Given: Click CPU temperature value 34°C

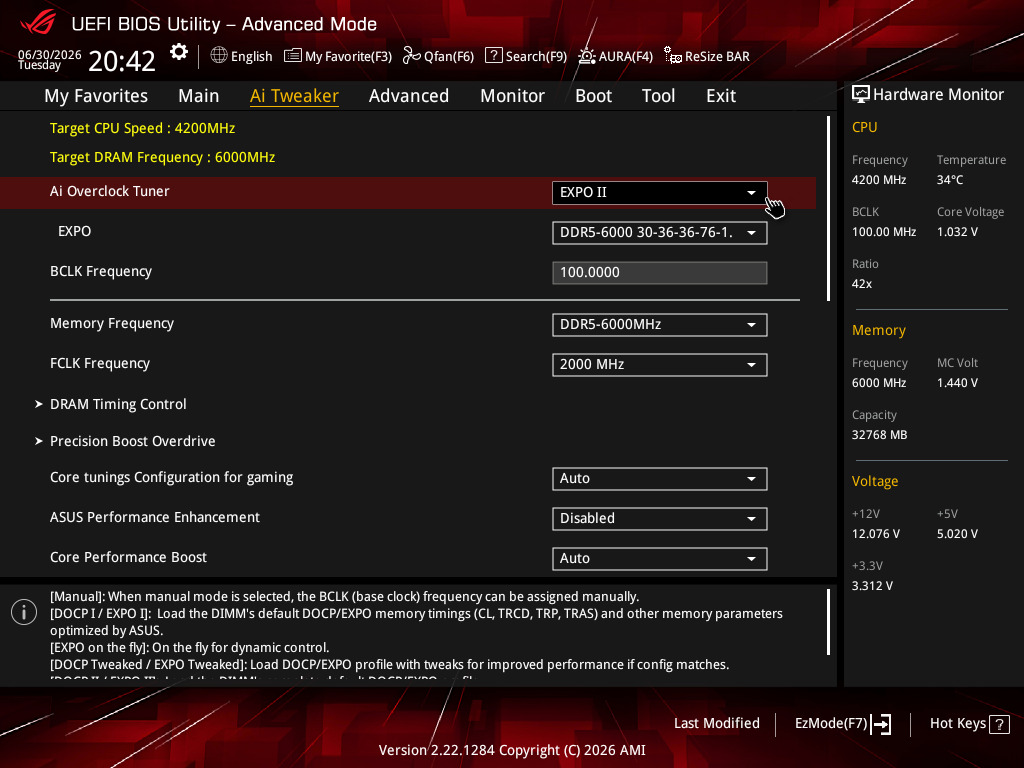Looking at the screenshot, I should [x=950, y=180].
